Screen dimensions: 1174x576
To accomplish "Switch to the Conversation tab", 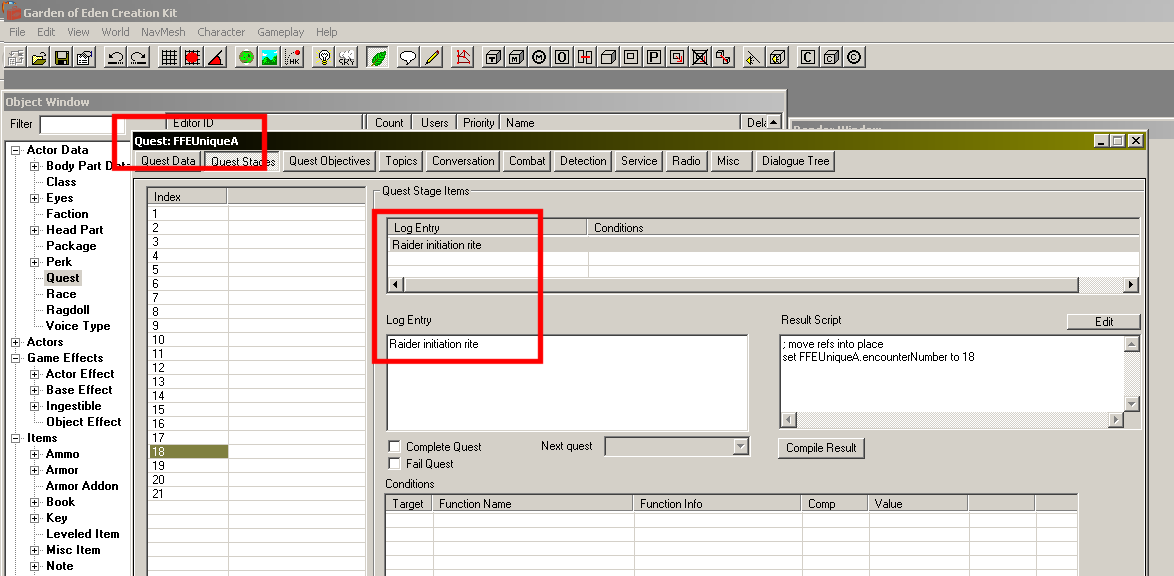I will pyautogui.click(x=463, y=161).
